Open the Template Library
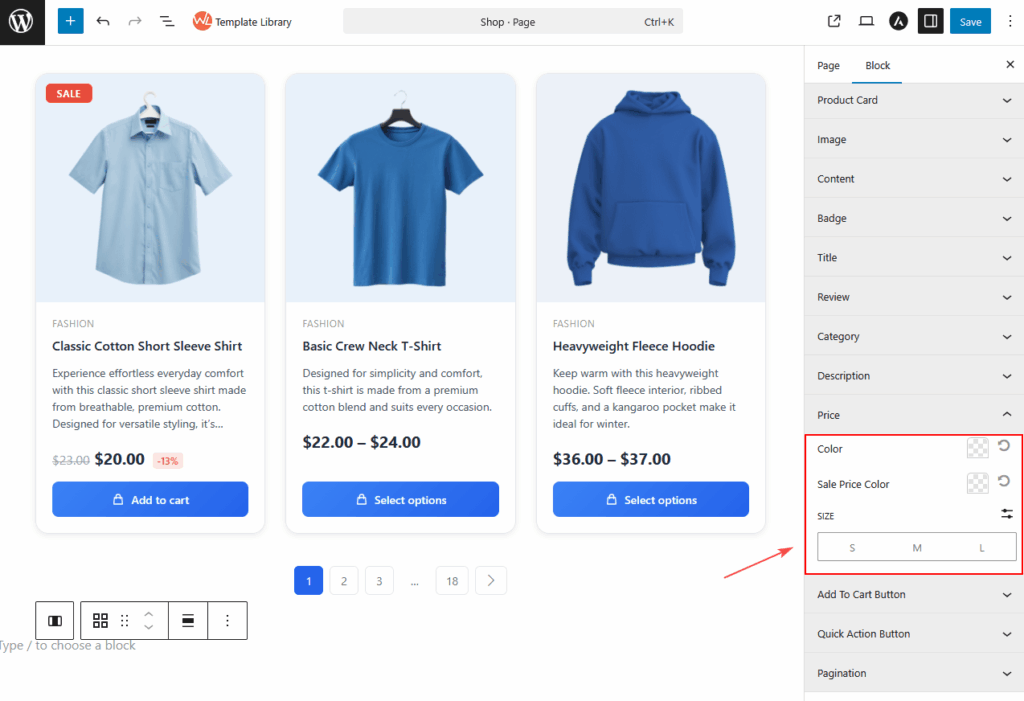The height and width of the screenshot is (701, 1024). click(x=242, y=21)
